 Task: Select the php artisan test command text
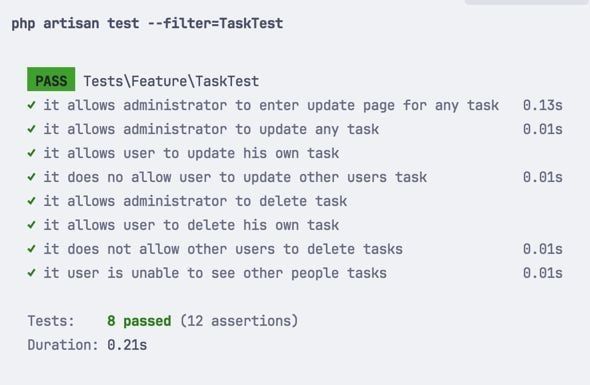(147, 24)
